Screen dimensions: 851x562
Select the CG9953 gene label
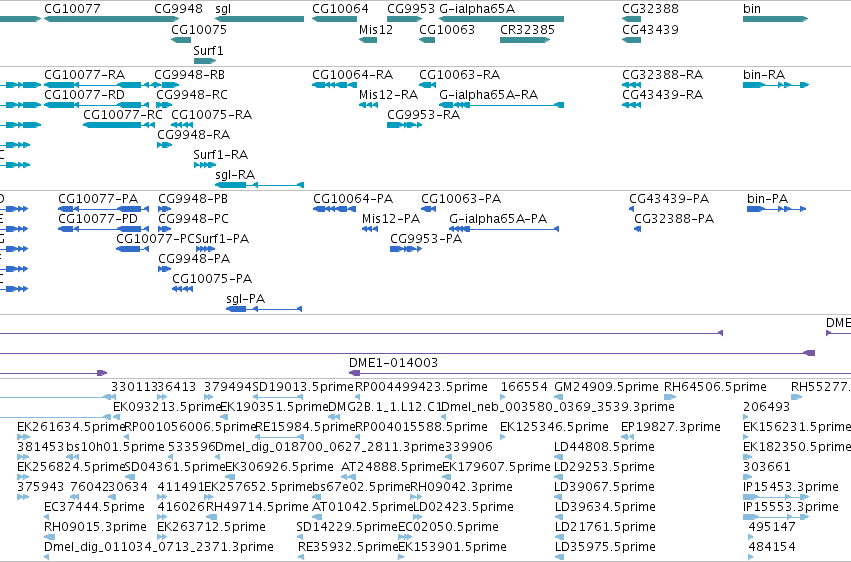[411, 9]
